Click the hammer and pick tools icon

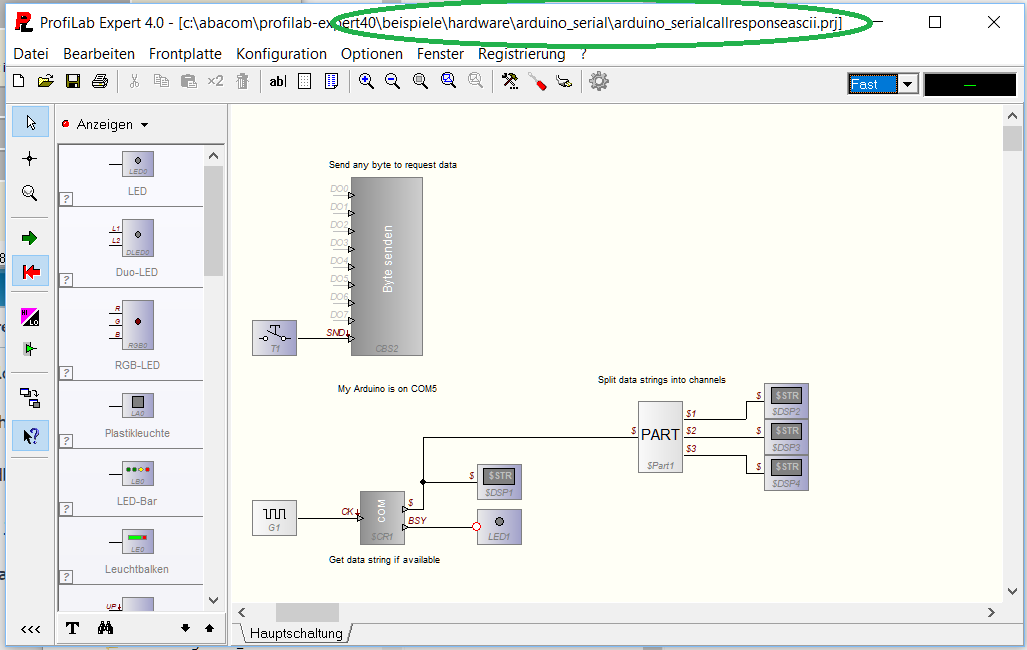(510, 81)
